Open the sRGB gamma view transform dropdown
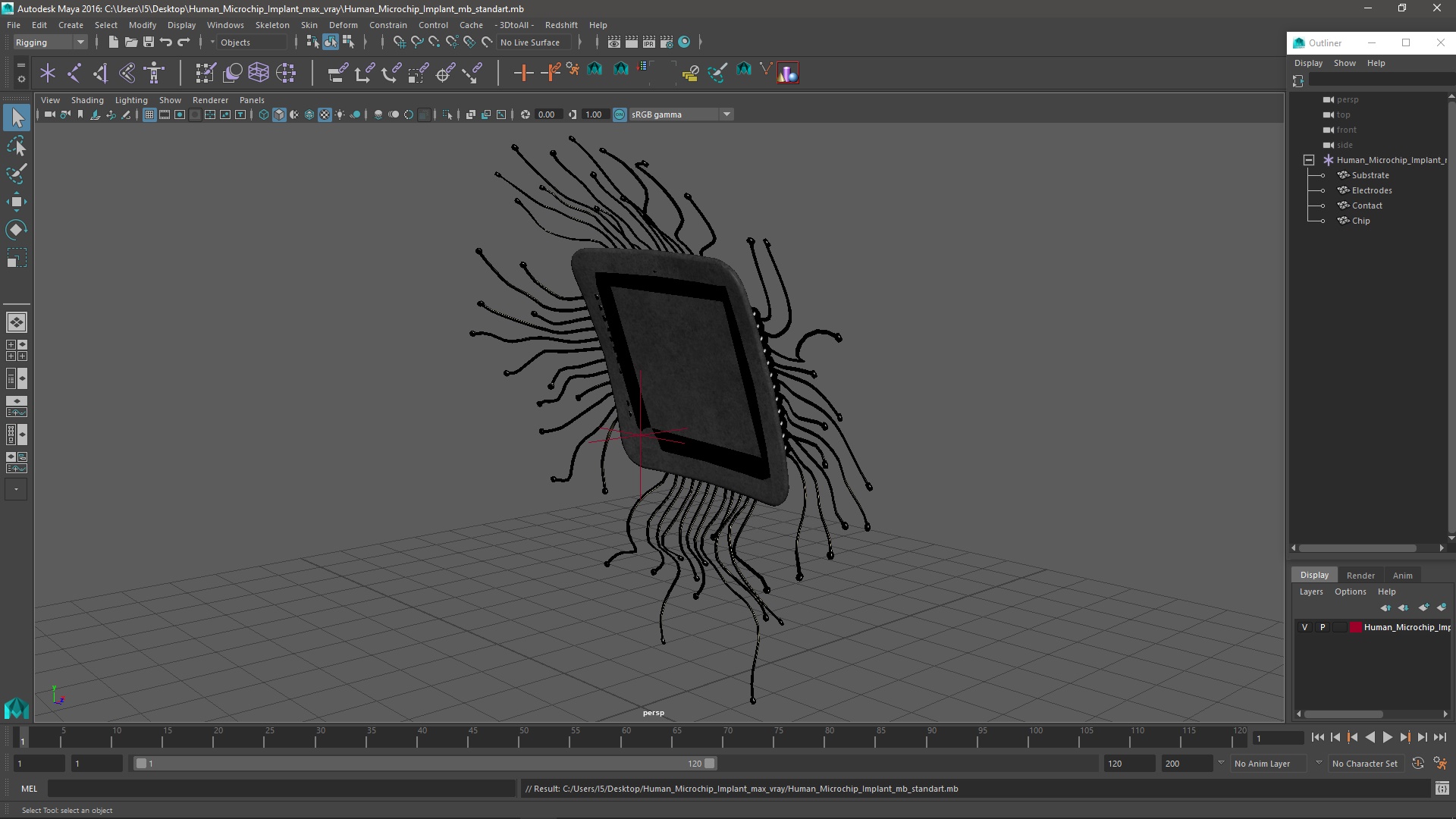The width and height of the screenshot is (1456, 819). click(681, 115)
